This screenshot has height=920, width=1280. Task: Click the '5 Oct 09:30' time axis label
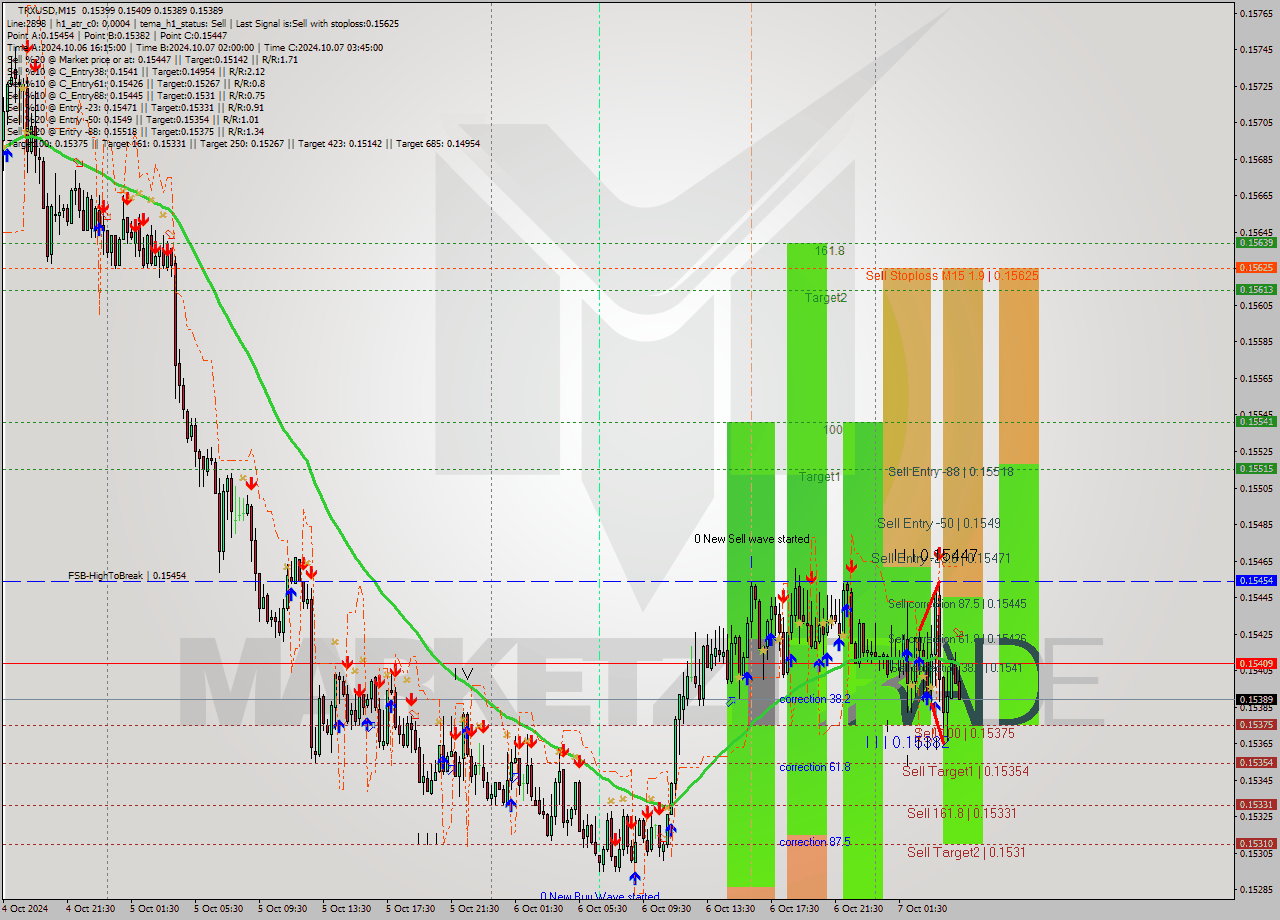coord(282,909)
